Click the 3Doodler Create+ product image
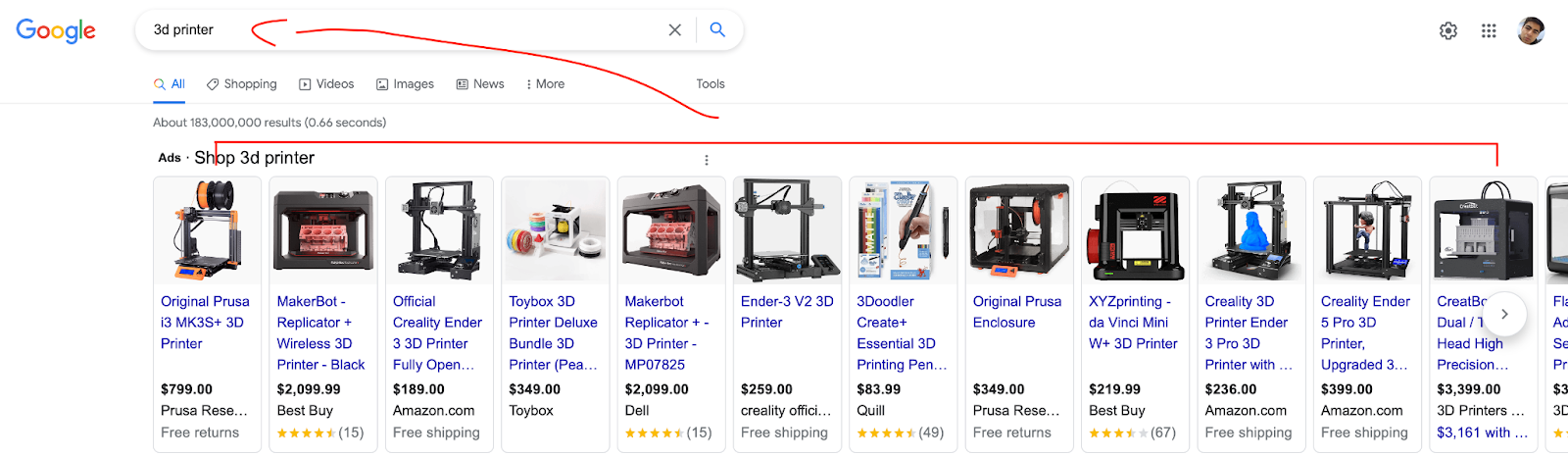The image size is (1568, 456). click(904, 230)
